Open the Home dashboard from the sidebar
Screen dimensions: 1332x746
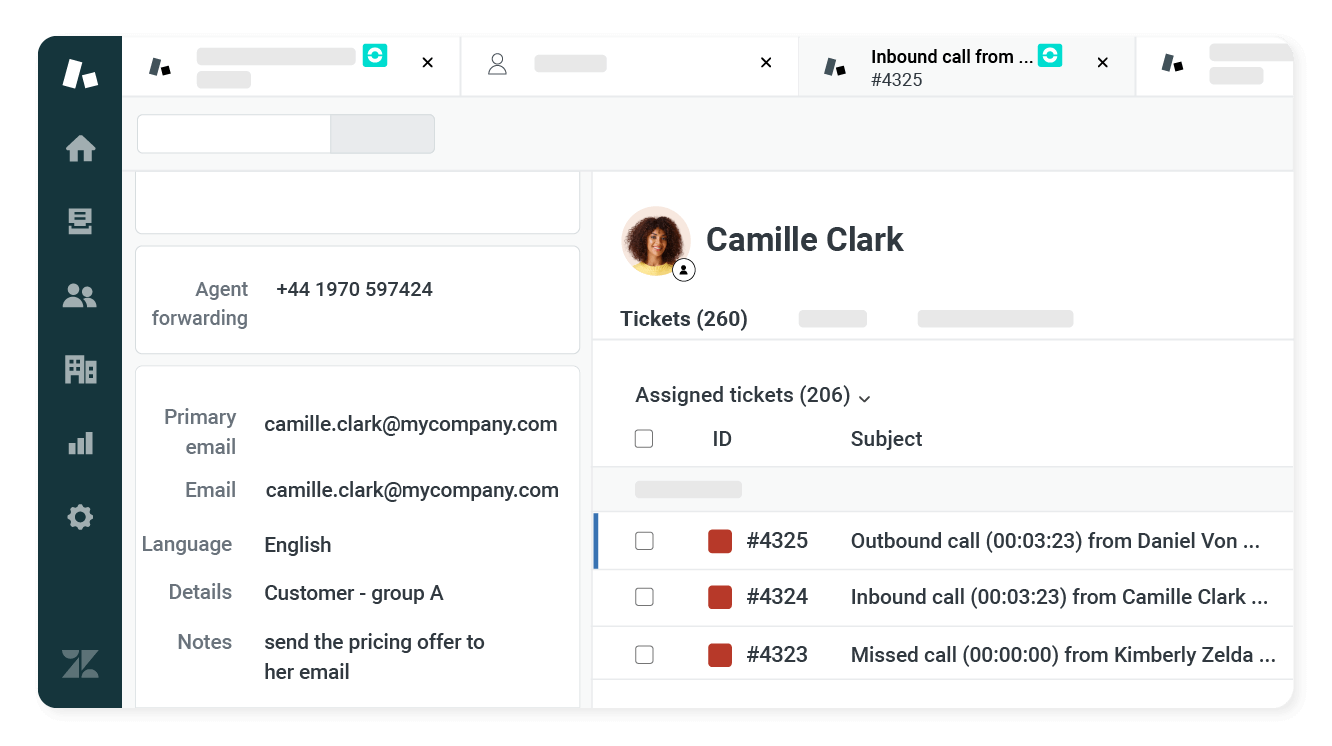[x=79, y=148]
